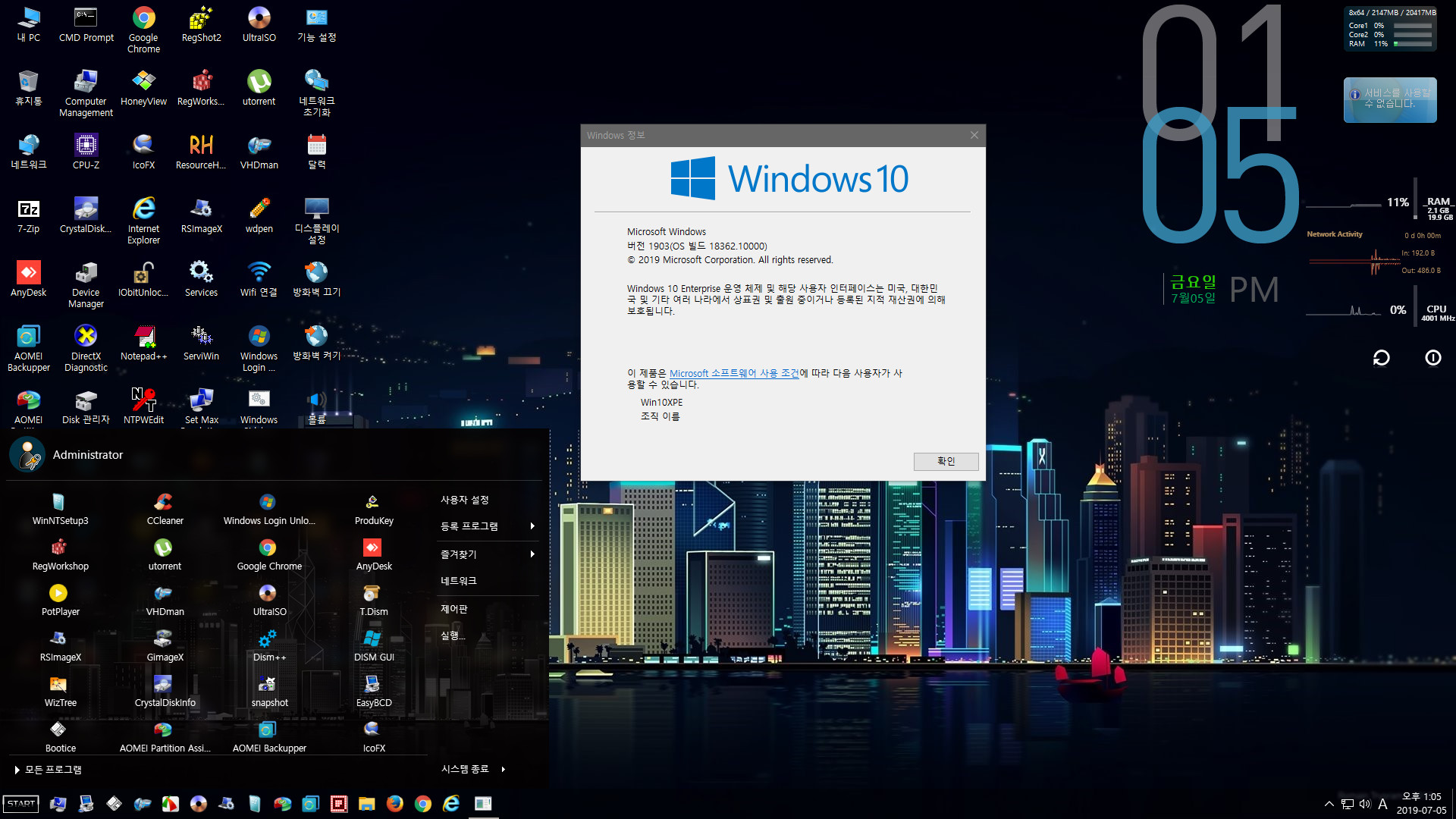Open ServiWin desktop icon

coord(201,344)
